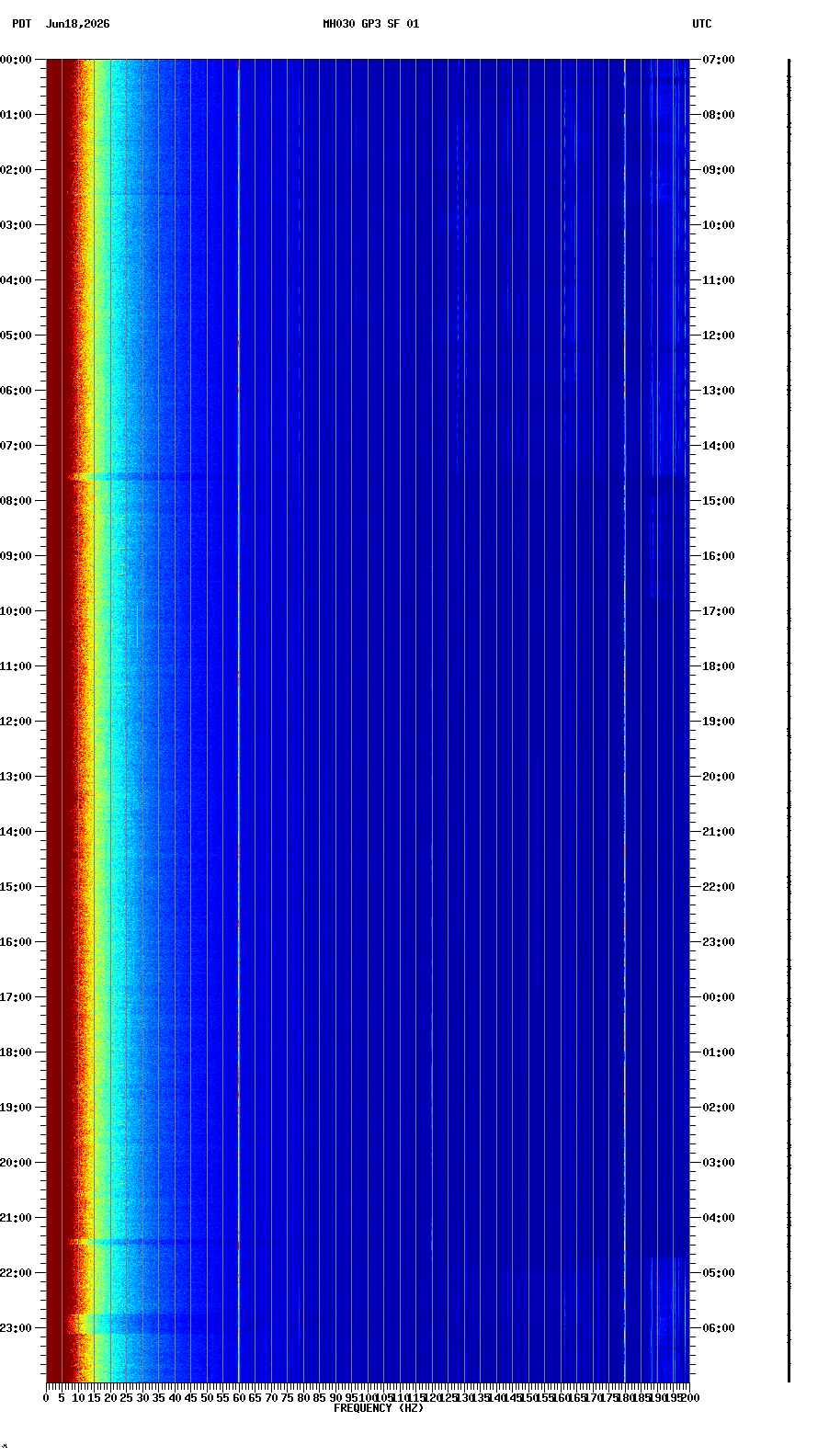The height and width of the screenshot is (1456, 829).
Task: Select 22:00 on the UTC time axis
Action: point(719,887)
